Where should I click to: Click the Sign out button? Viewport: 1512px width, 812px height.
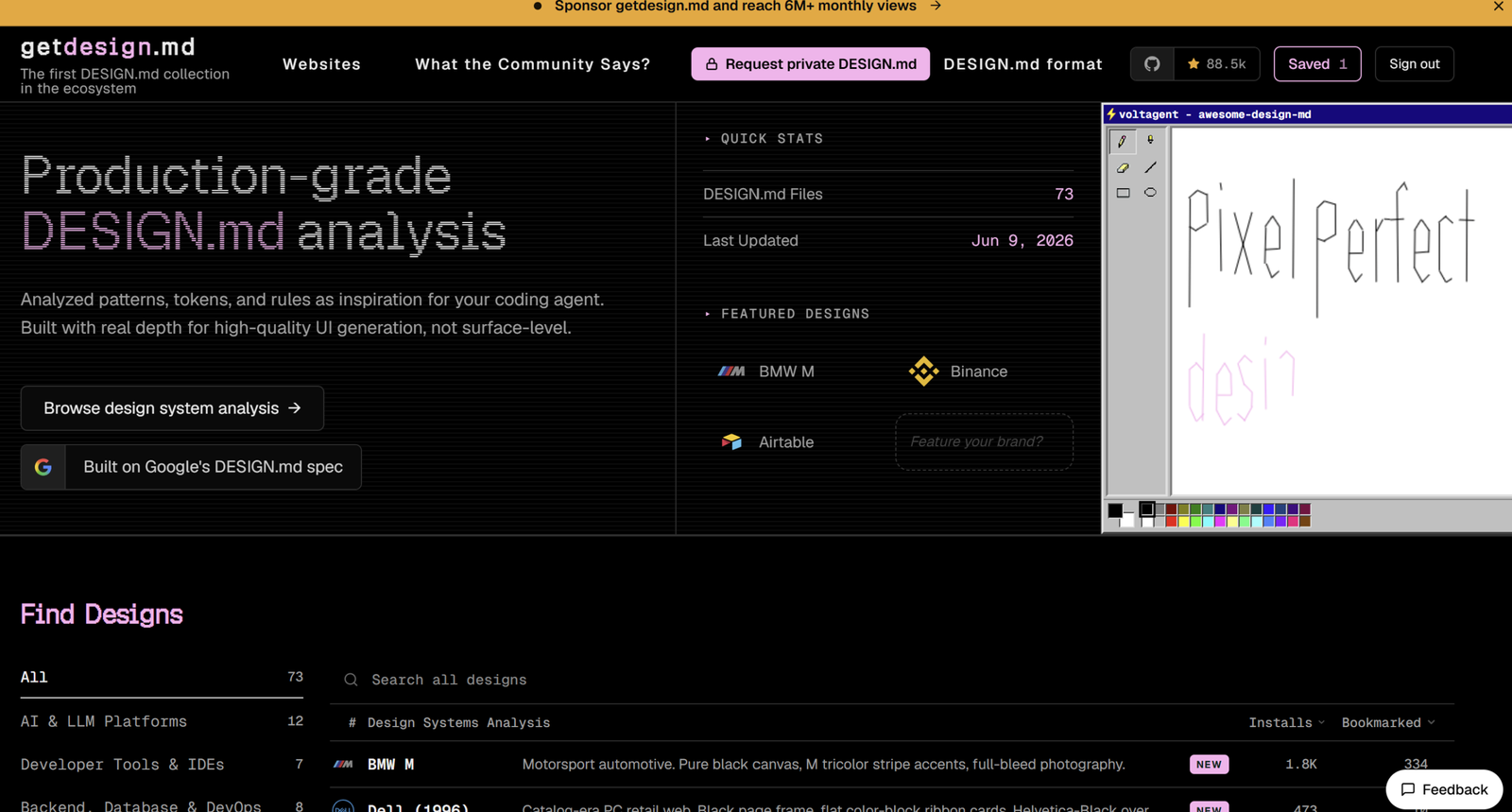[1415, 64]
